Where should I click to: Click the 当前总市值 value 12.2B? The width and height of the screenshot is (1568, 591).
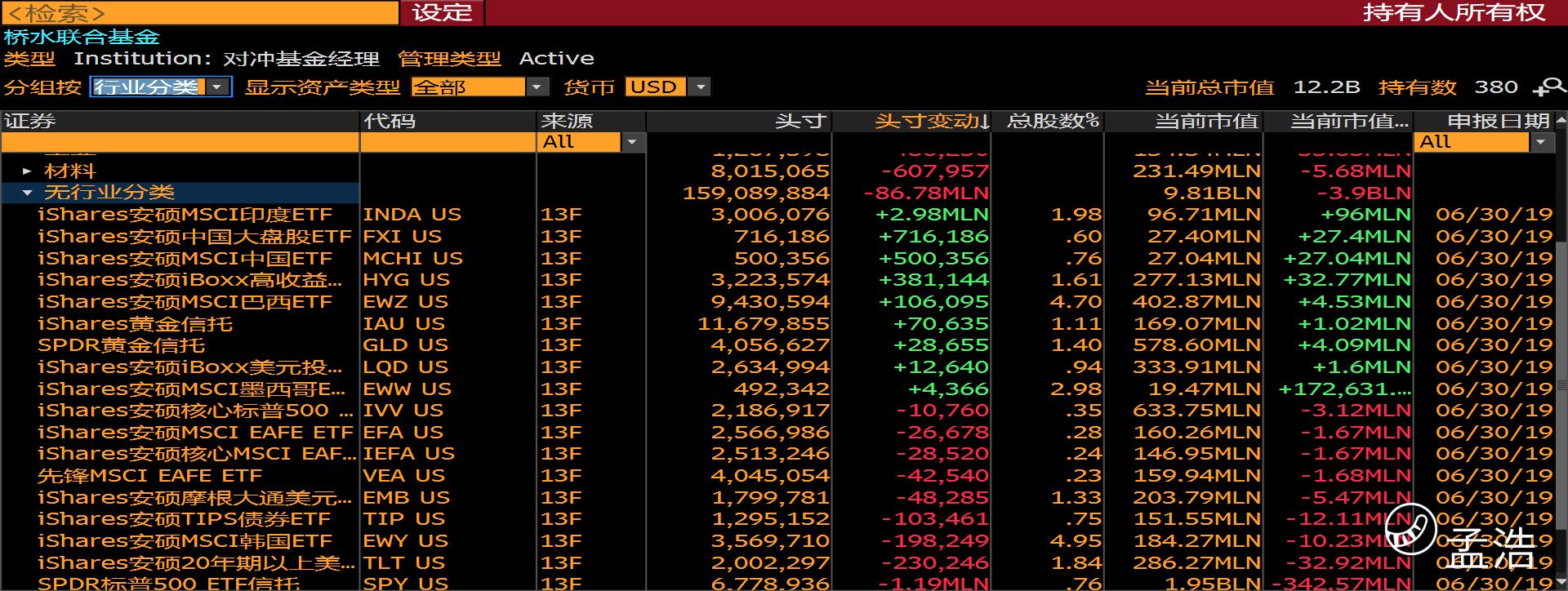(1326, 87)
